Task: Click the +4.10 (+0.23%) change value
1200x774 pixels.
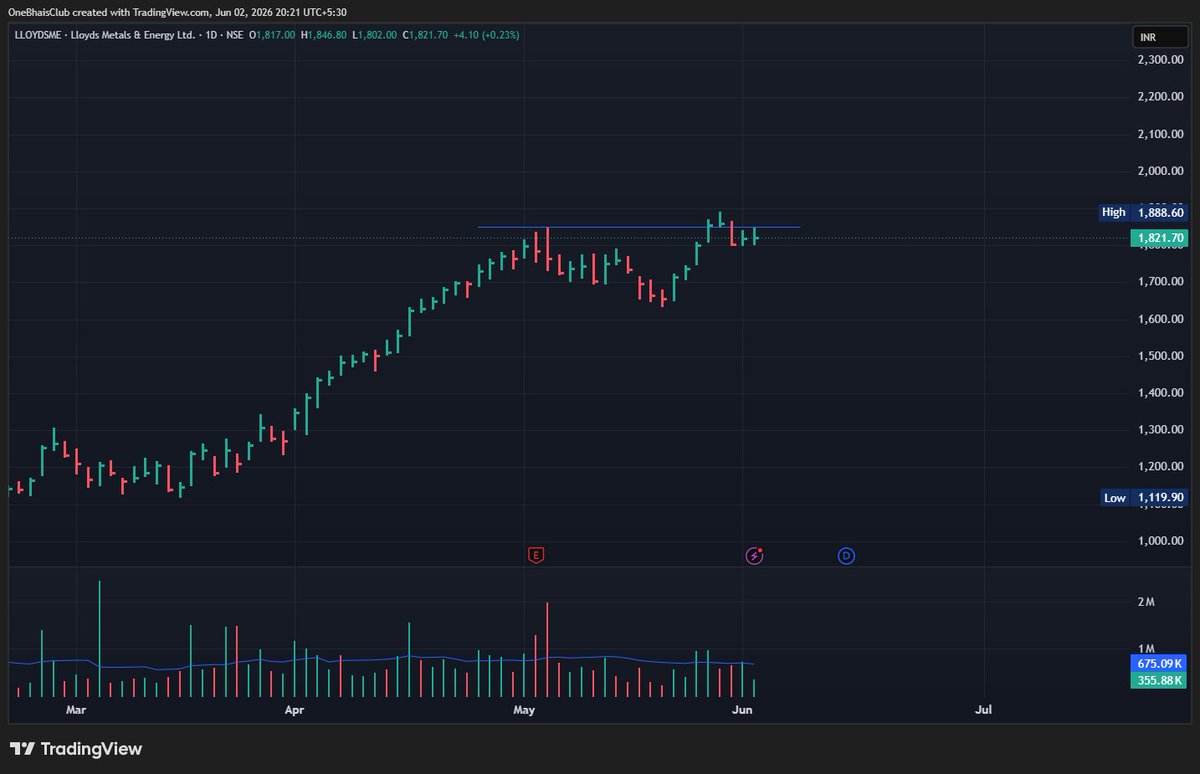Action: click(x=485, y=35)
